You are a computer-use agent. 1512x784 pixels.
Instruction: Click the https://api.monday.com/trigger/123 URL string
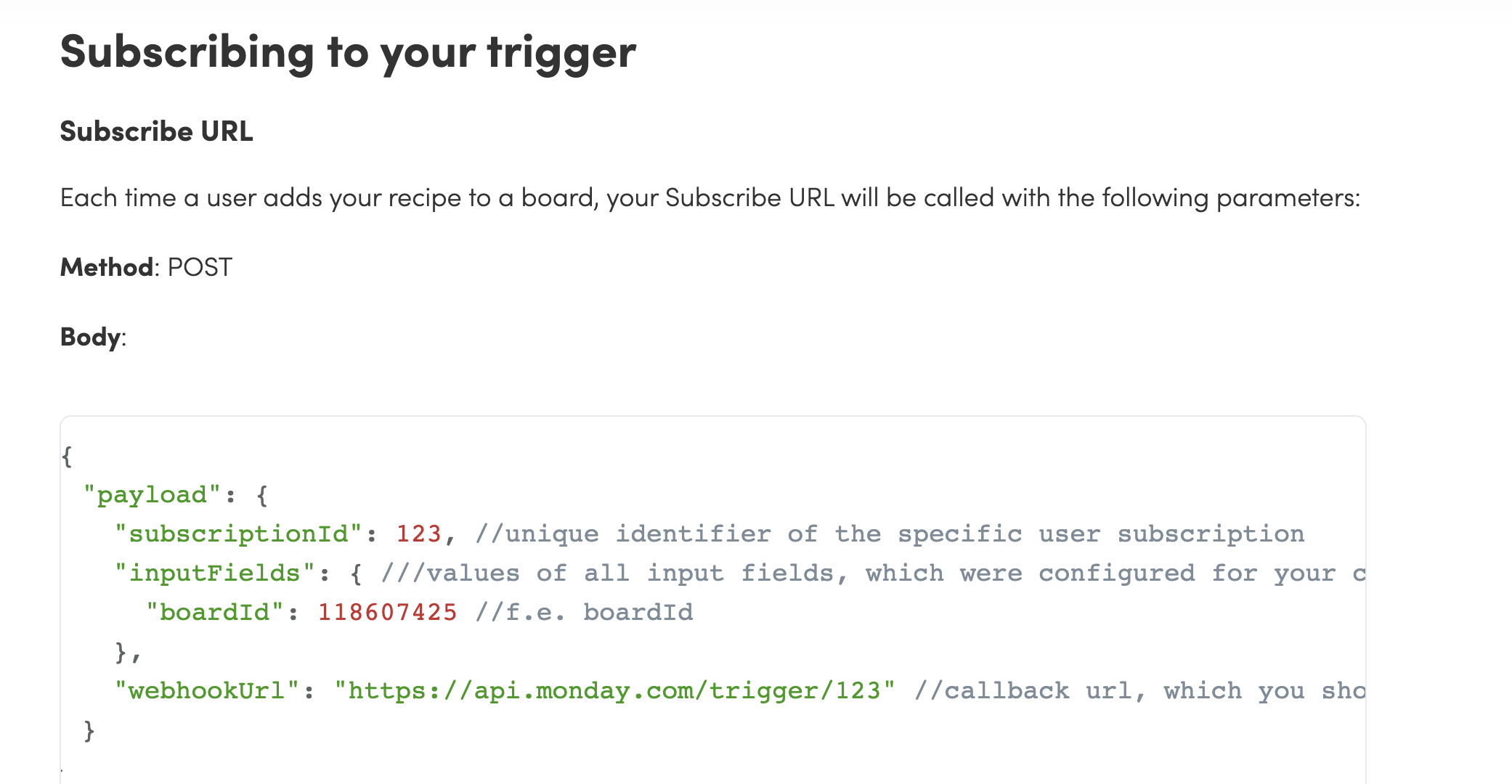click(x=614, y=690)
